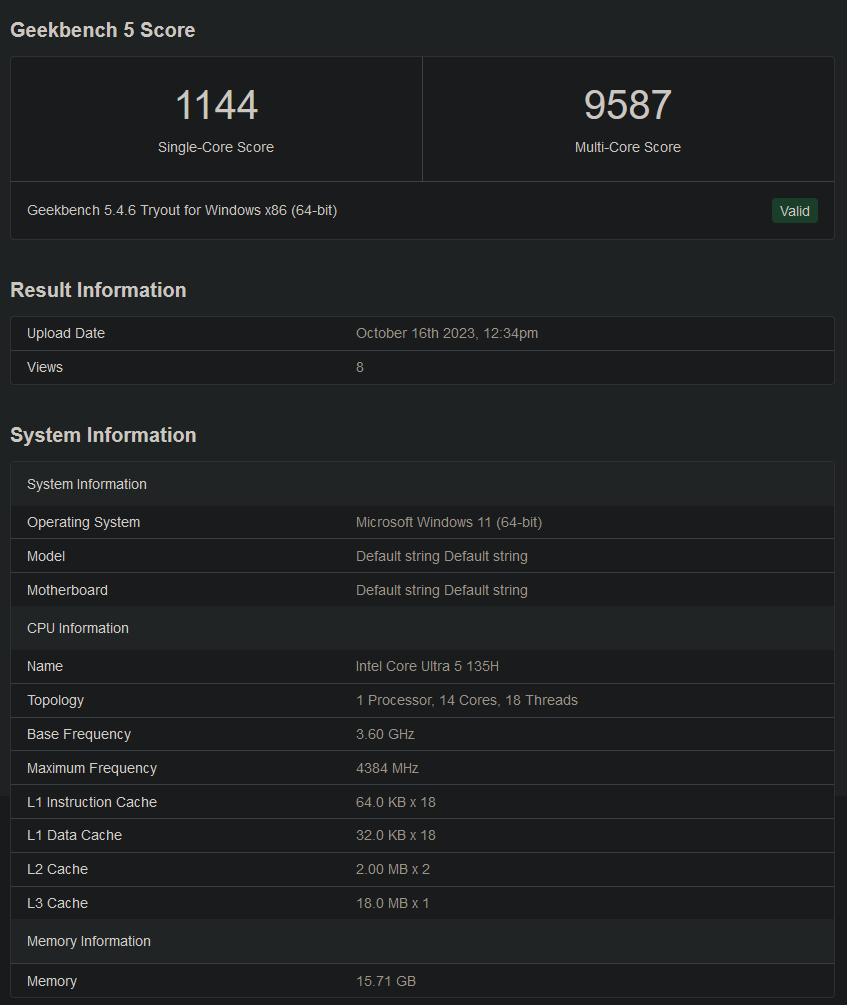Select the 2.00 MB x 2 value

coord(393,870)
